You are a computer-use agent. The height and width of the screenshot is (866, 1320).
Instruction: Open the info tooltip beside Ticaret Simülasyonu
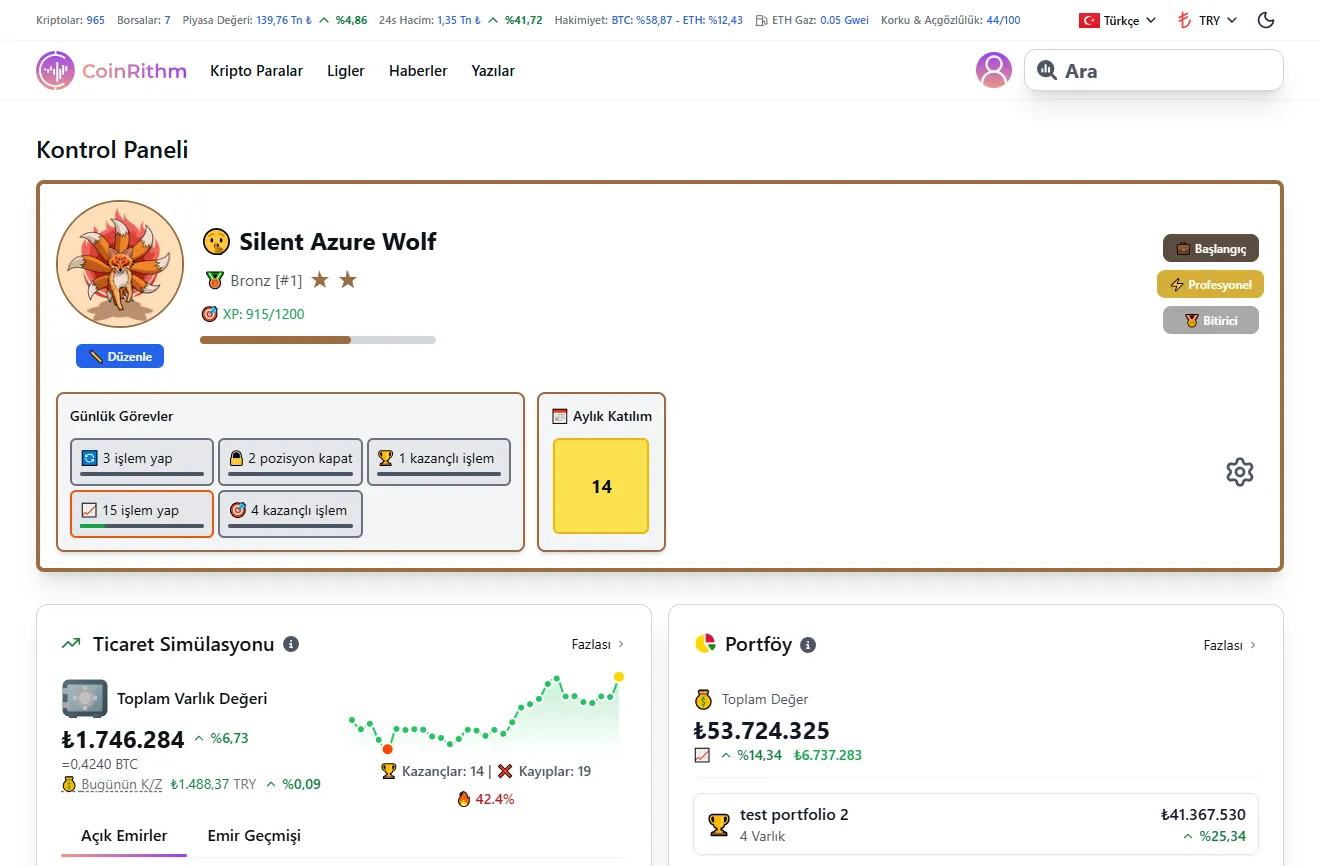point(291,644)
